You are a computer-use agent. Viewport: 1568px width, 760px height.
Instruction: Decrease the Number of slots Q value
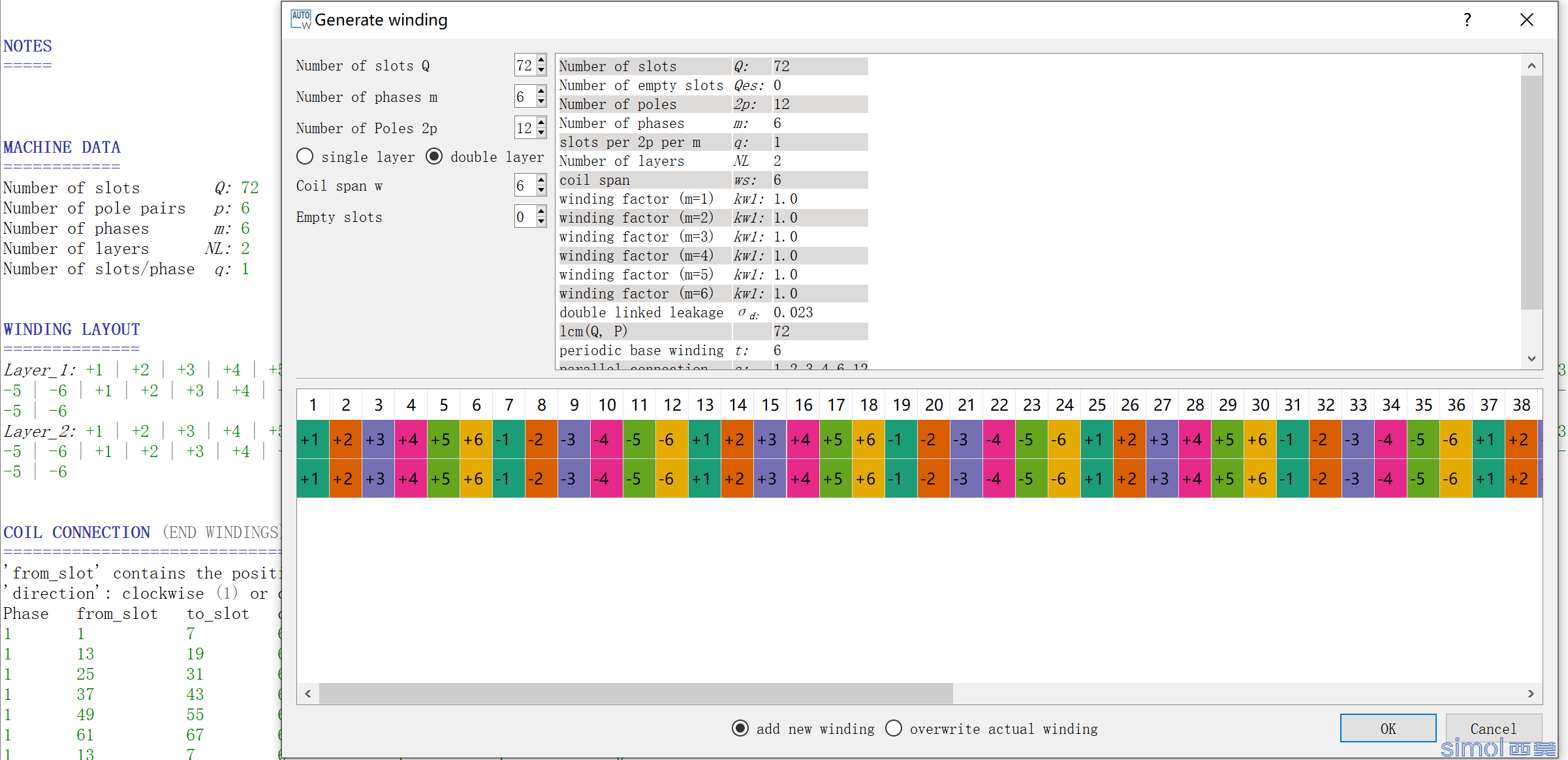tap(541, 71)
